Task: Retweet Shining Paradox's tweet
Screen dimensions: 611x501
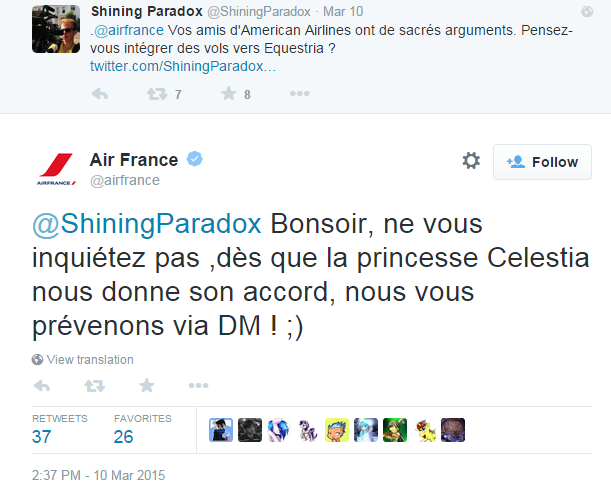Action: (157, 94)
